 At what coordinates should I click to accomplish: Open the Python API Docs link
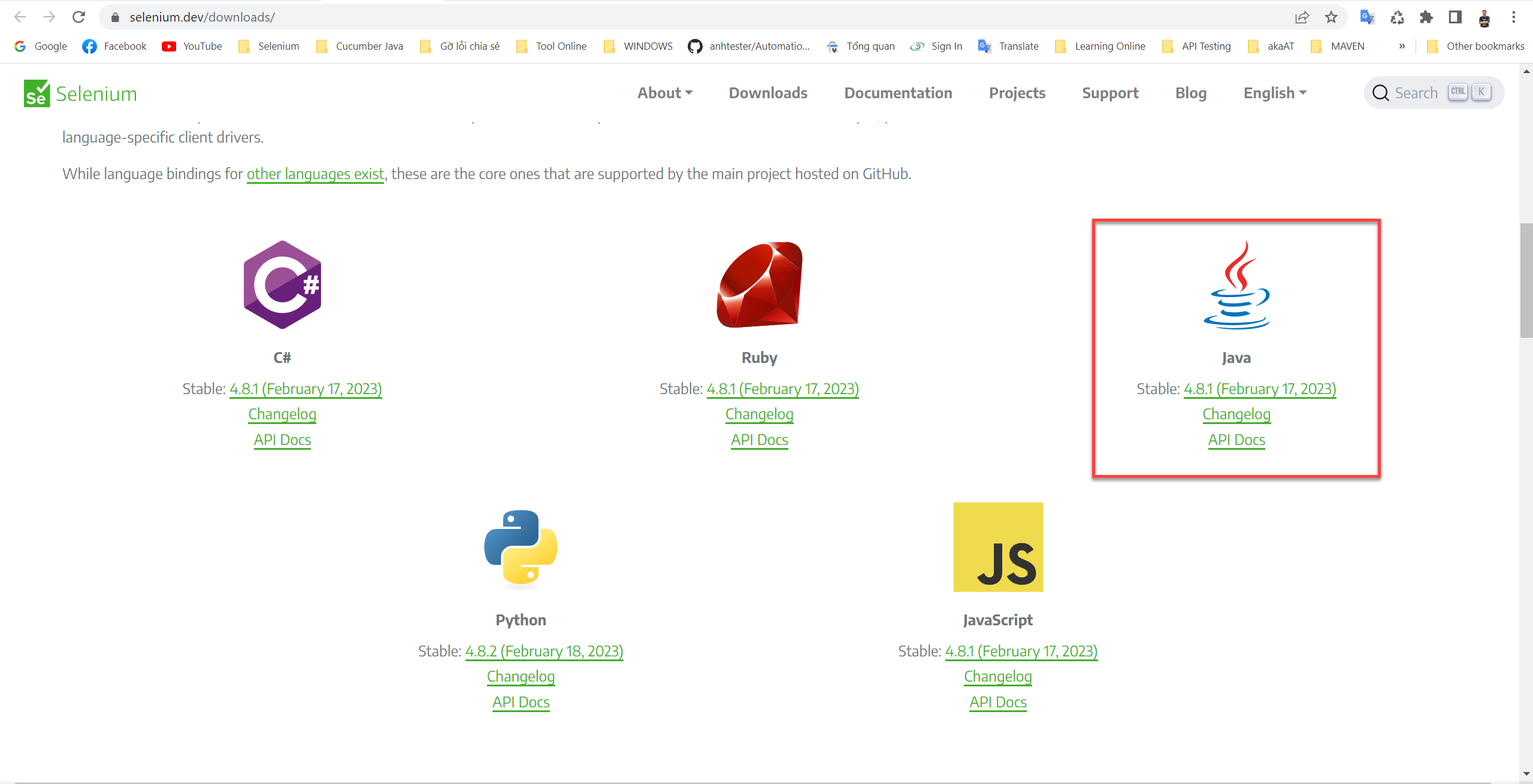click(x=521, y=702)
